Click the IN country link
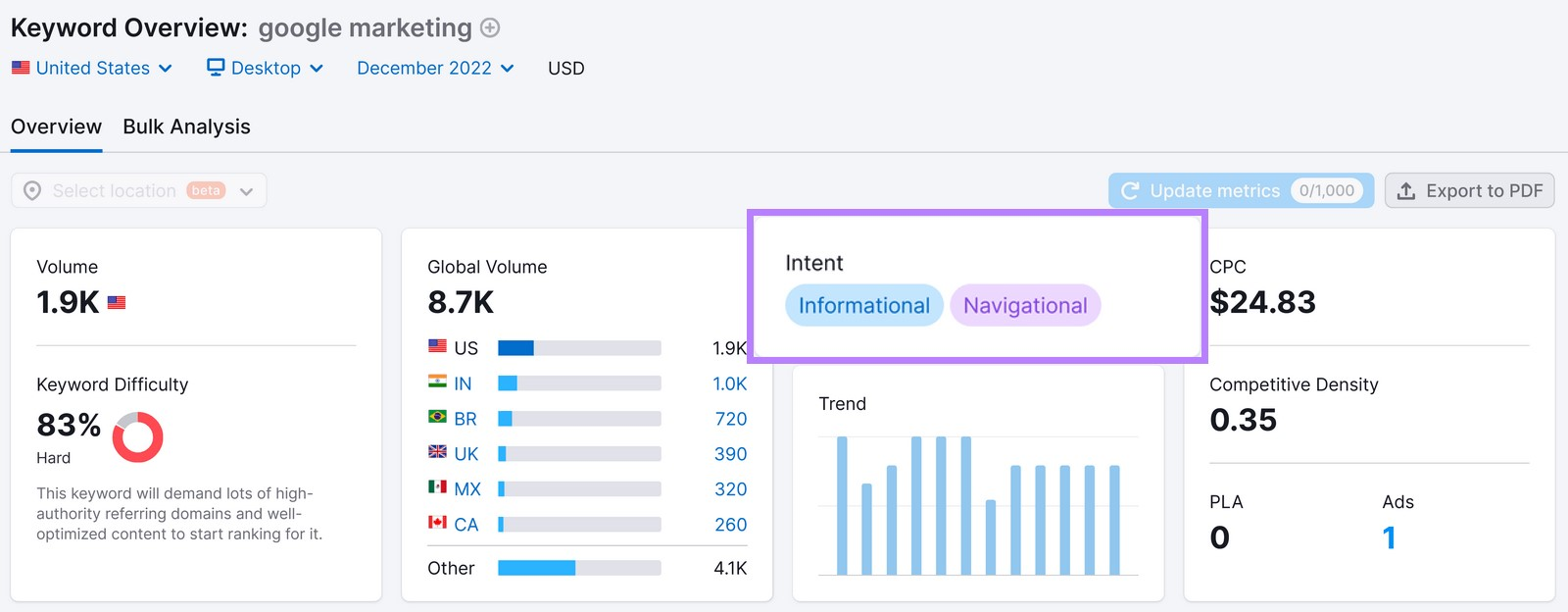 point(463,383)
